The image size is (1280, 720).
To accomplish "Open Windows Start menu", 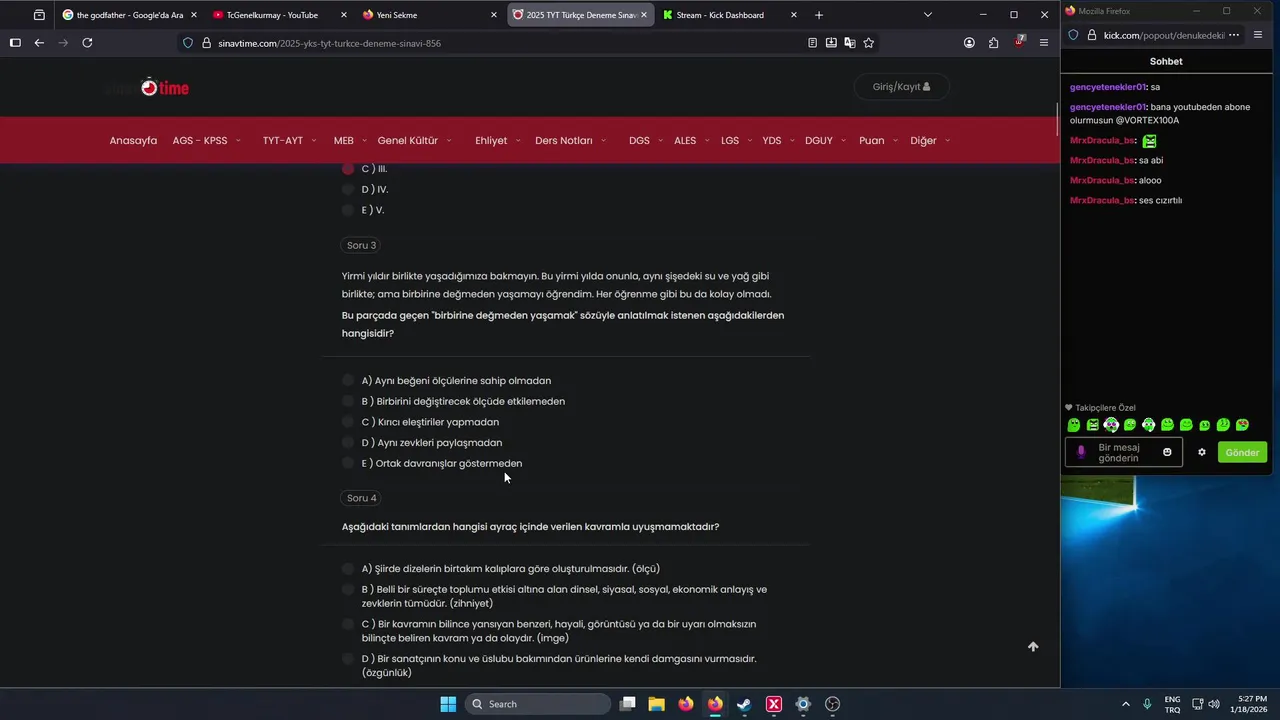I will (x=448, y=704).
